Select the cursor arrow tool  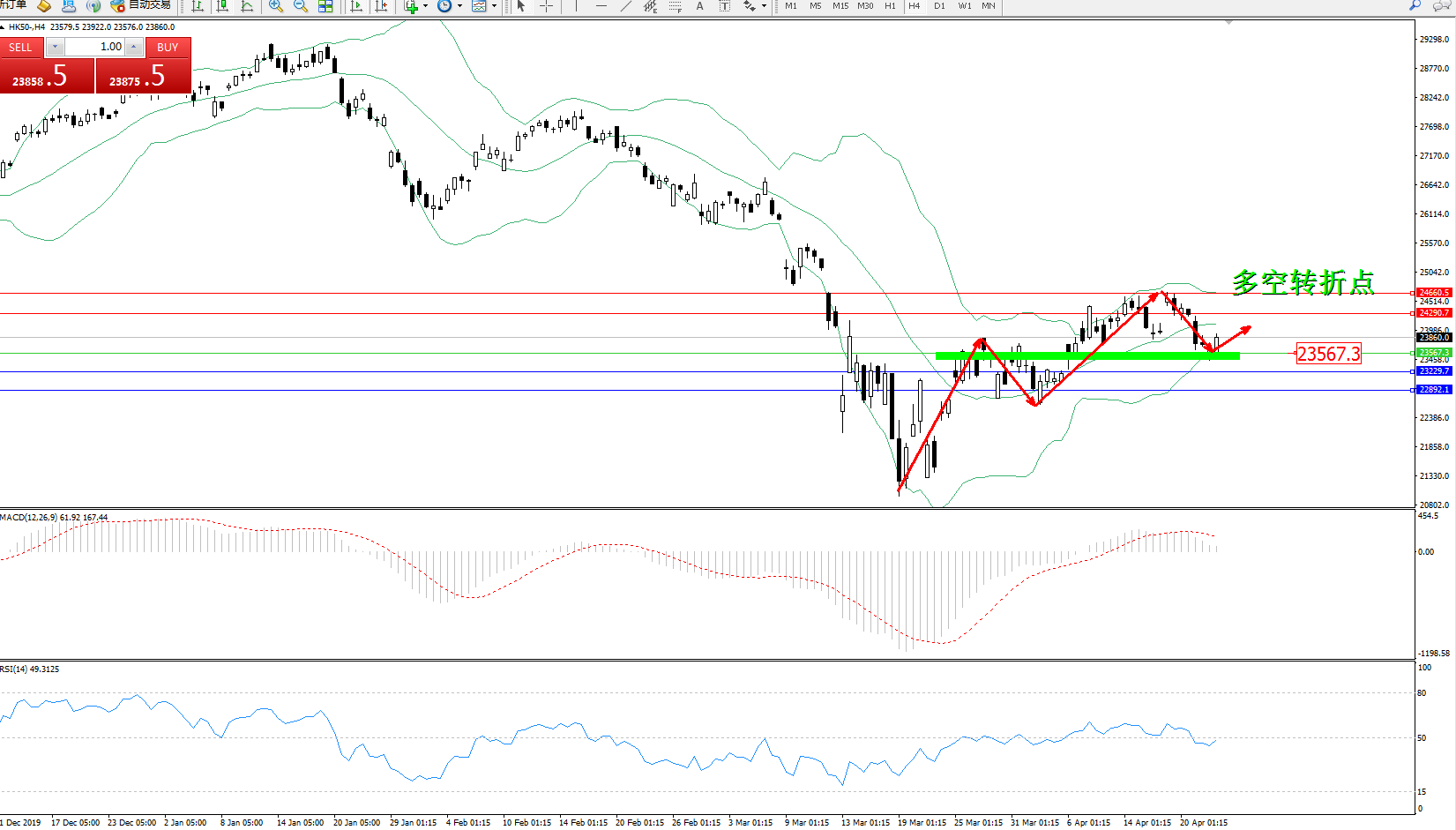[x=521, y=6]
